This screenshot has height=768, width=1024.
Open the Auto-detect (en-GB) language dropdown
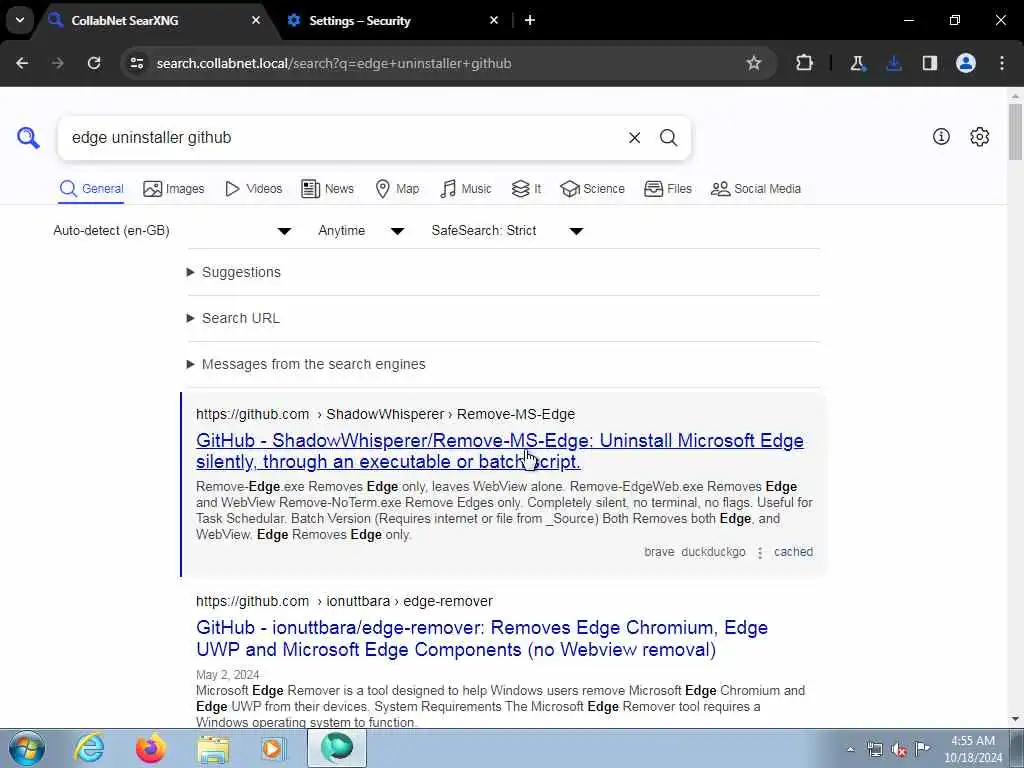[172, 231]
